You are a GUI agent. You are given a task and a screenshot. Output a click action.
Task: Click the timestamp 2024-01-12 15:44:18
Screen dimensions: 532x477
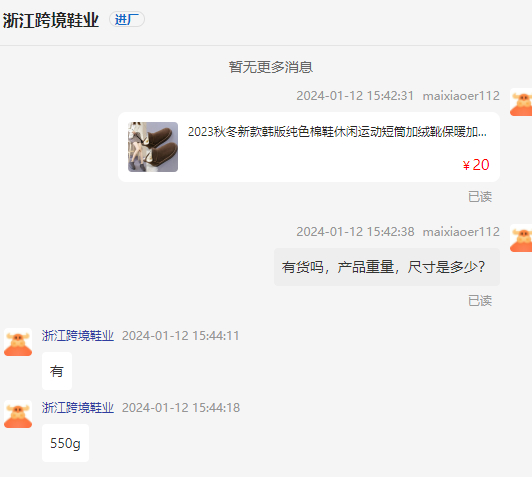coord(181,407)
